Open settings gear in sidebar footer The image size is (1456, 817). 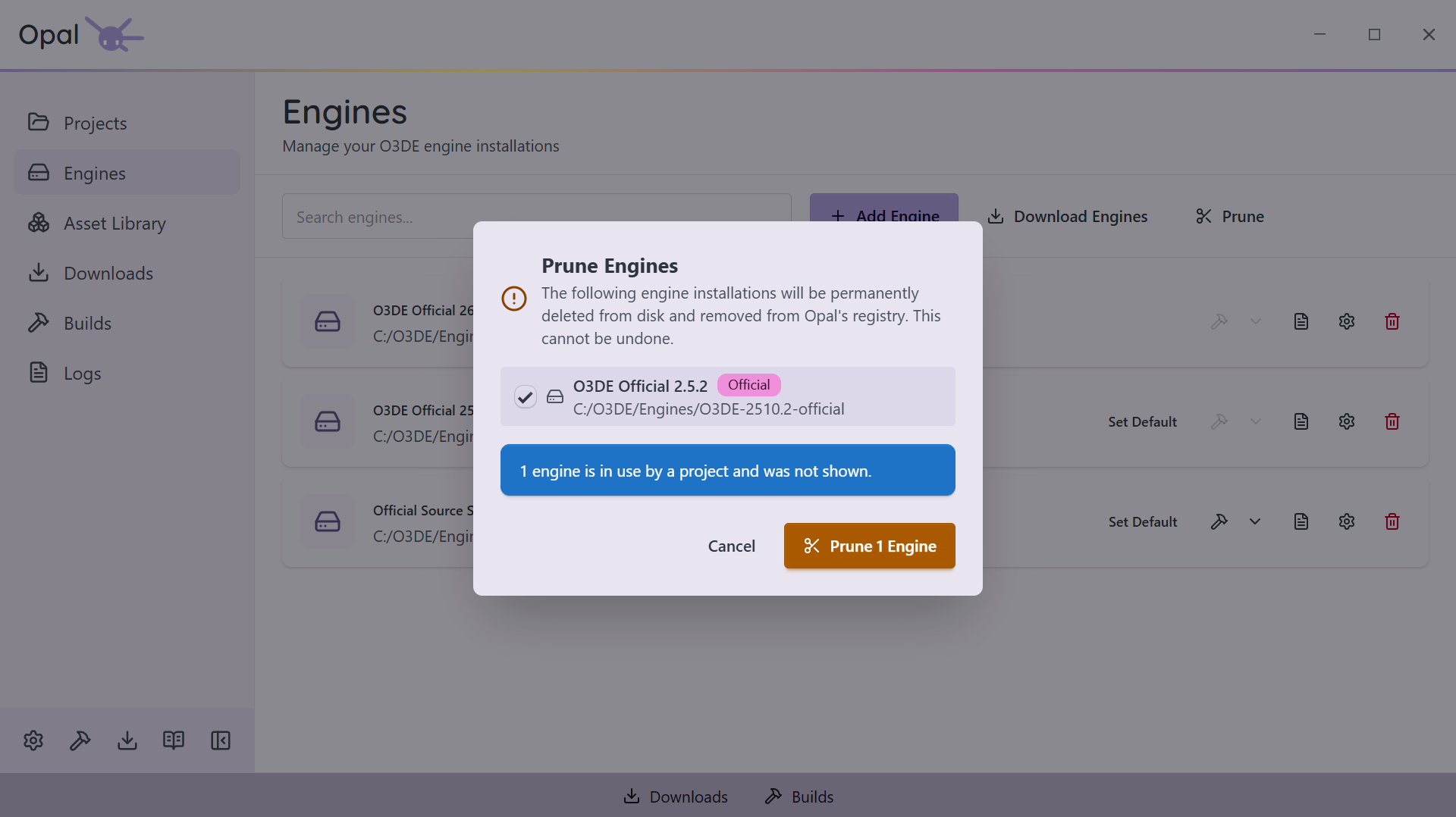click(33, 740)
